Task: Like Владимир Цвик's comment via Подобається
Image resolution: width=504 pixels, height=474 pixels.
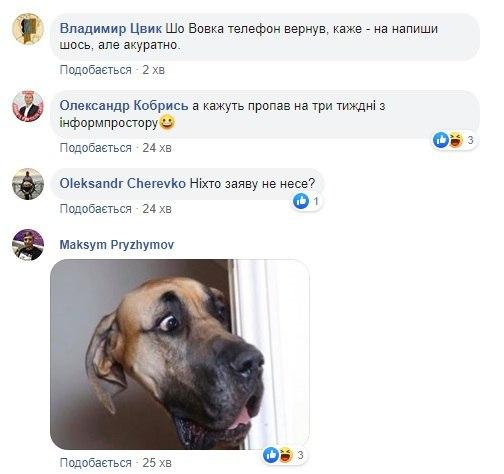Action: 96,70
